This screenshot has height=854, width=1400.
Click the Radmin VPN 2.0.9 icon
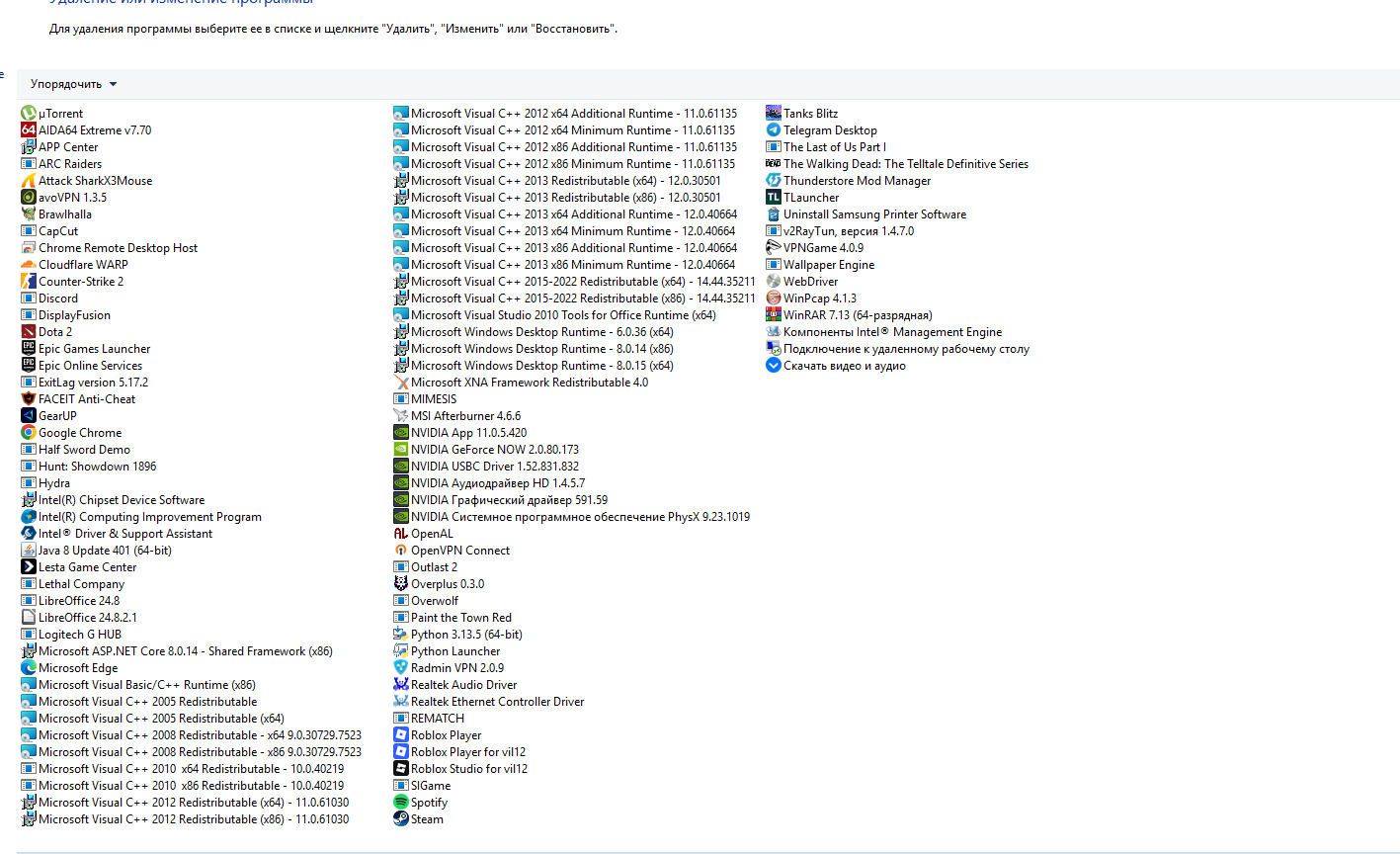click(x=401, y=668)
